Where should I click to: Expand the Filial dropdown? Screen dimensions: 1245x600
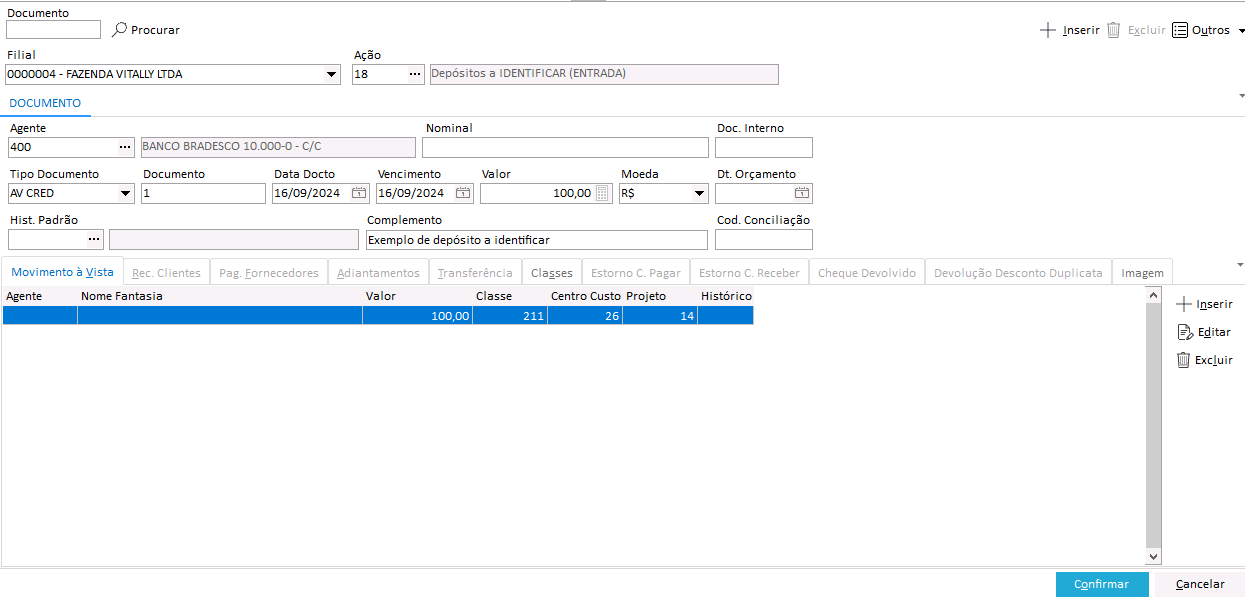point(332,74)
